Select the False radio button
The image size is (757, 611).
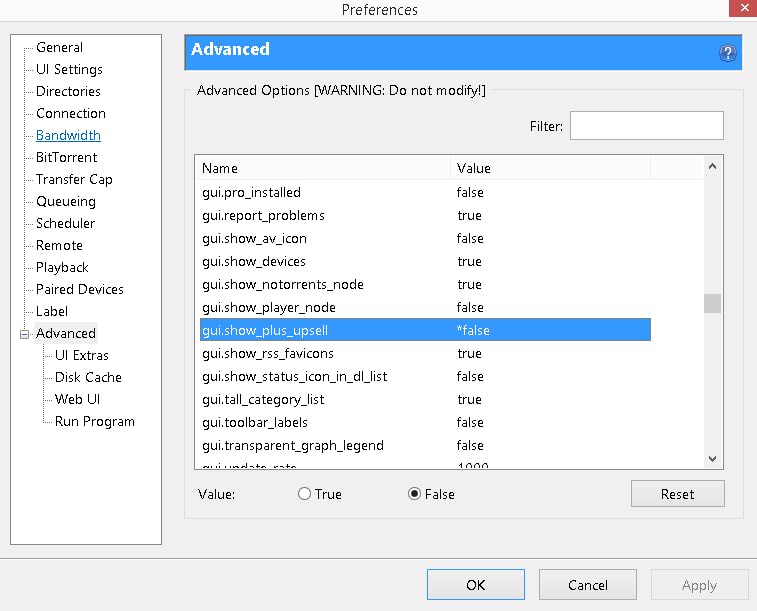415,494
